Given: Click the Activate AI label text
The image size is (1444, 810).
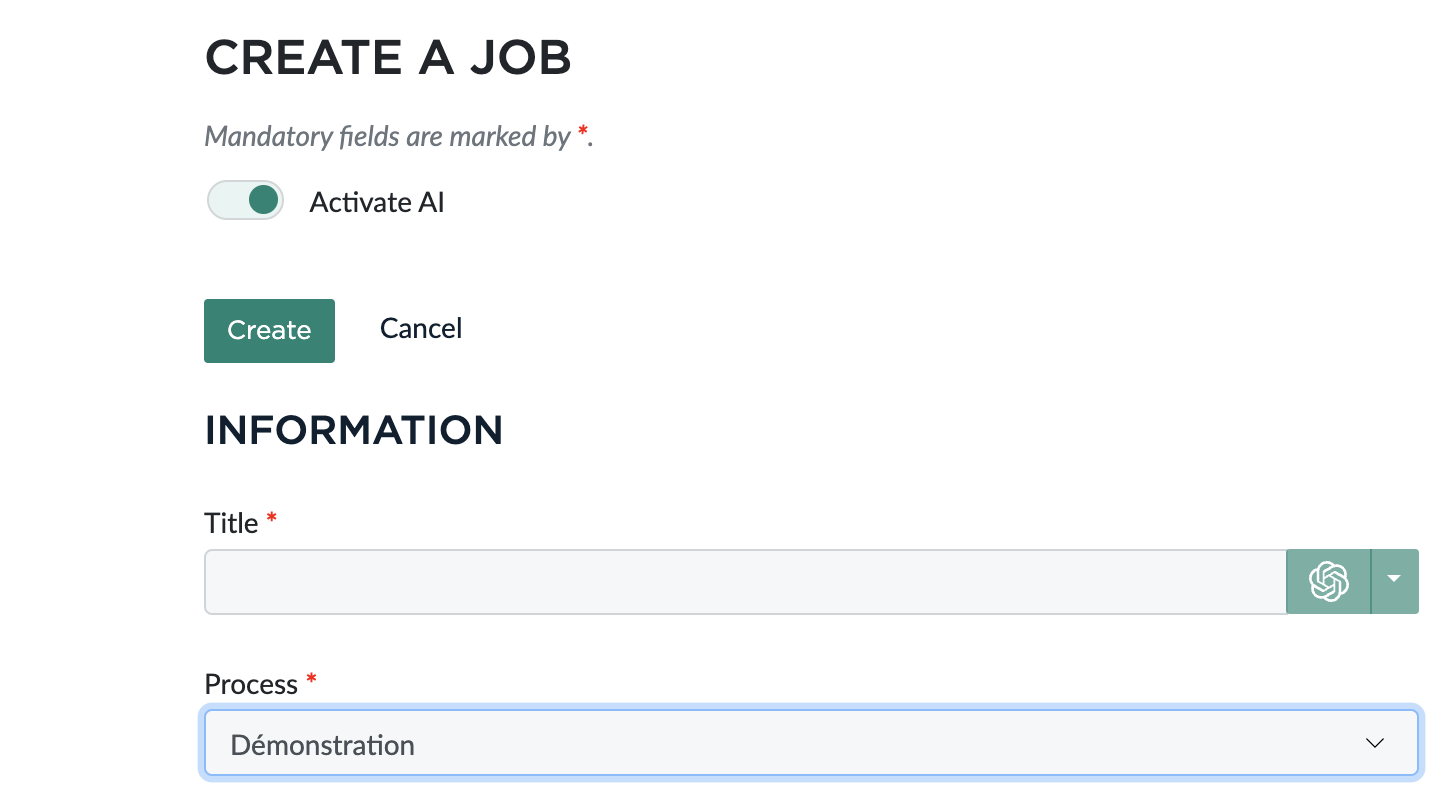Looking at the screenshot, I should pos(377,202).
